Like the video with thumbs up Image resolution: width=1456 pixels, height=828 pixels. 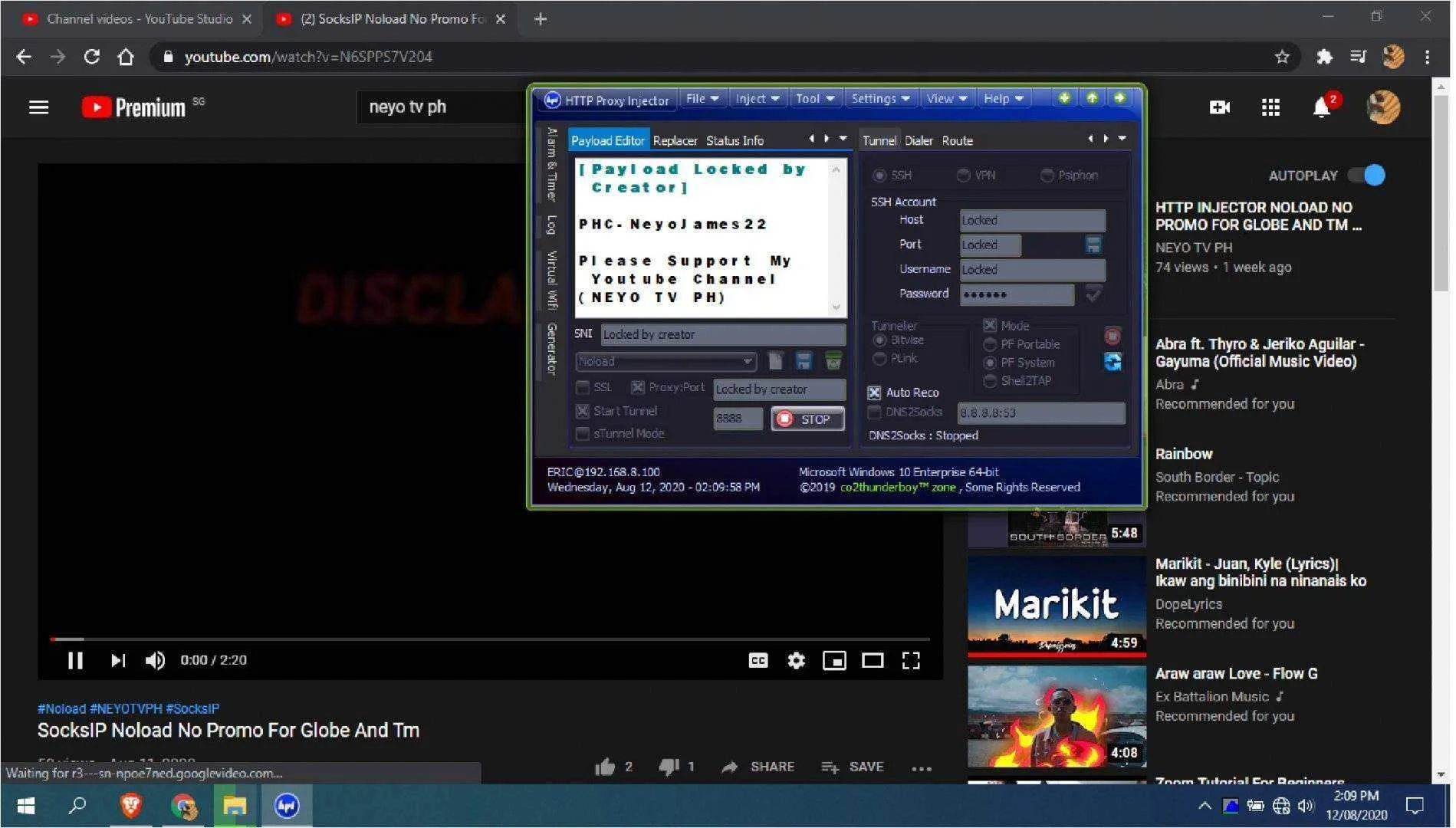(605, 767)
